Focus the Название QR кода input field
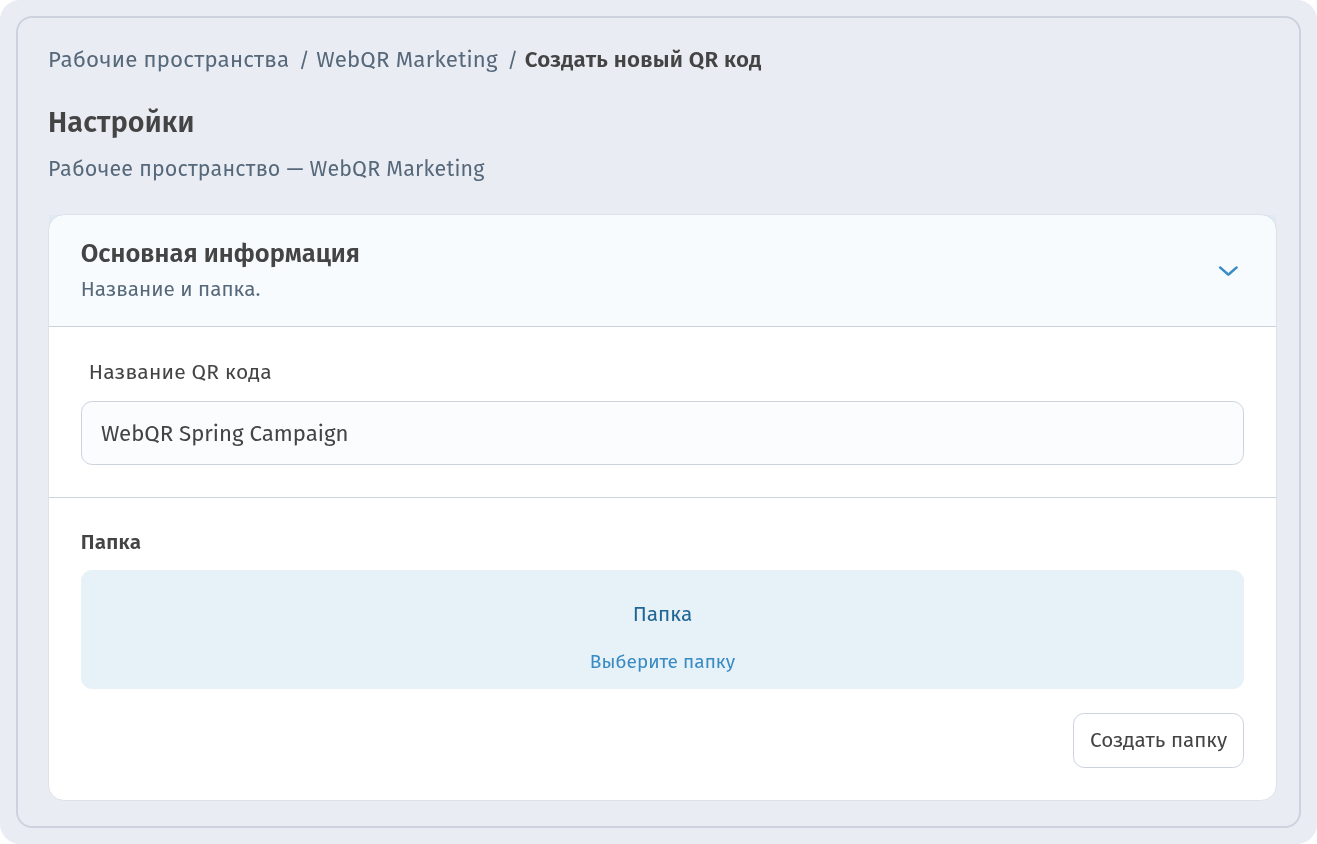This screenshot has height=844, width=1317. click(662, 433)
